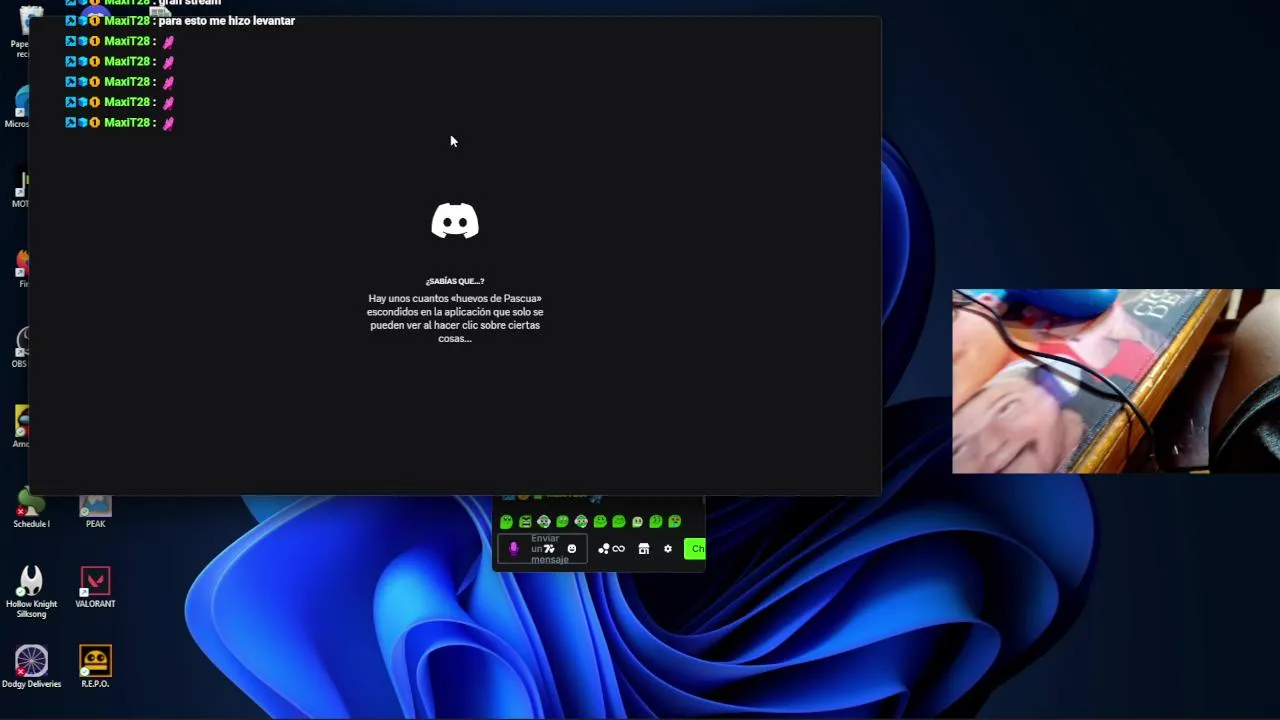Image resolution: width=1280 pixels, height=720 pixels.
Task: Pick the crying green emote with red eyes
Action: point(675,522)
